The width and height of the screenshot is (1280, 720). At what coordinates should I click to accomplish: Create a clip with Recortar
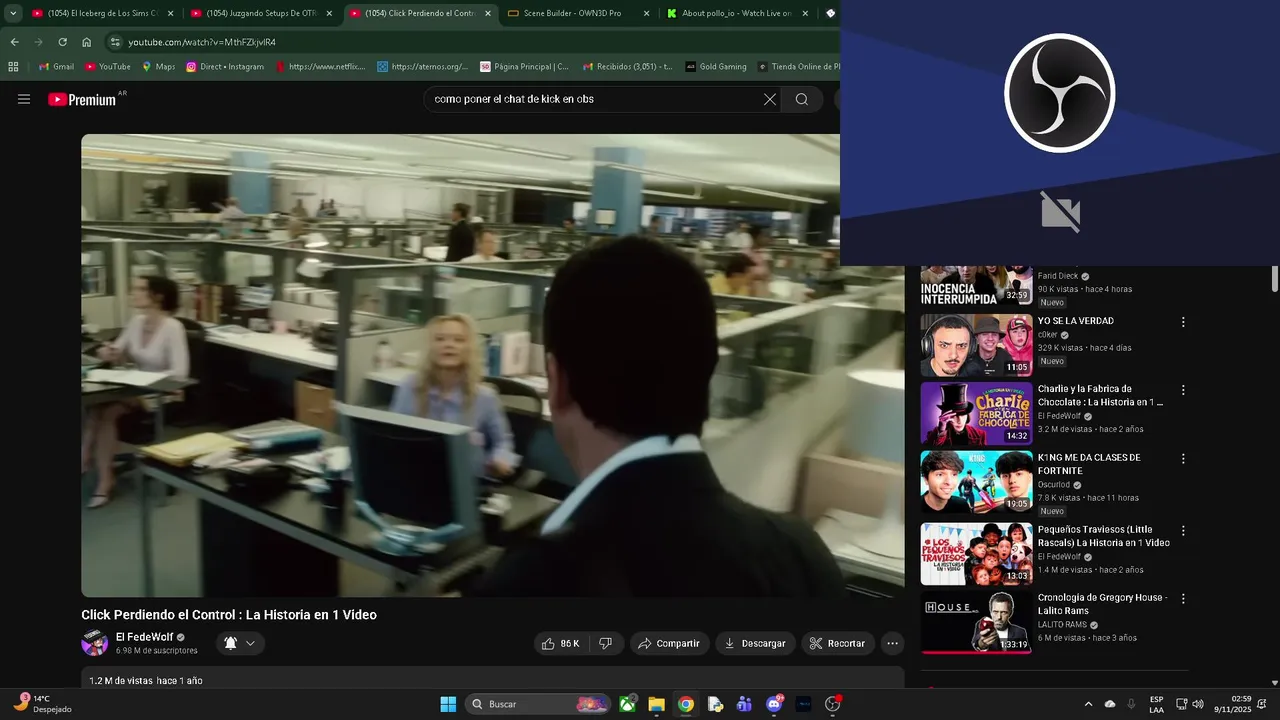[838, 643]
